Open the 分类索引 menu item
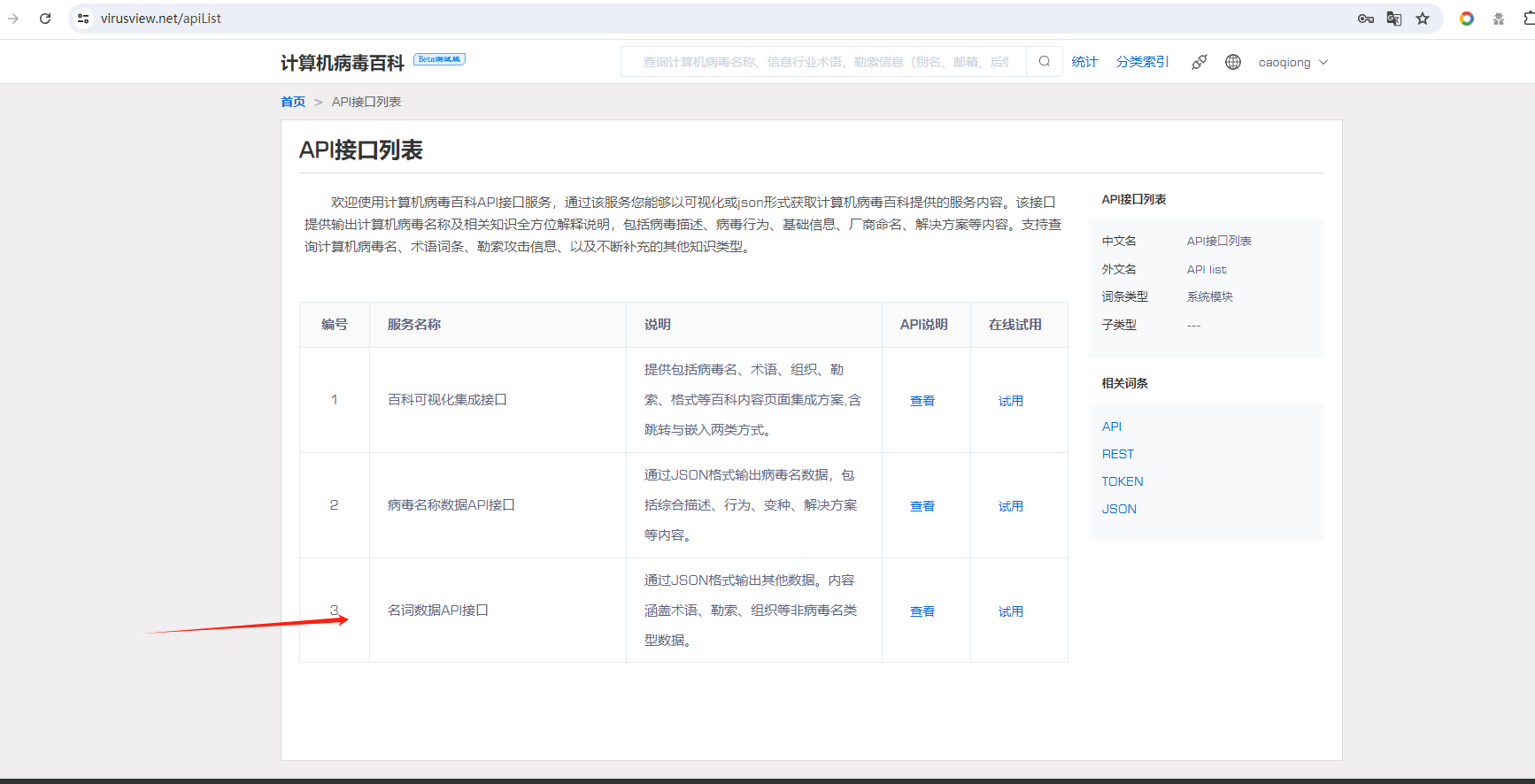Screen dimensions: 1535x784 tap(1142, 62)
